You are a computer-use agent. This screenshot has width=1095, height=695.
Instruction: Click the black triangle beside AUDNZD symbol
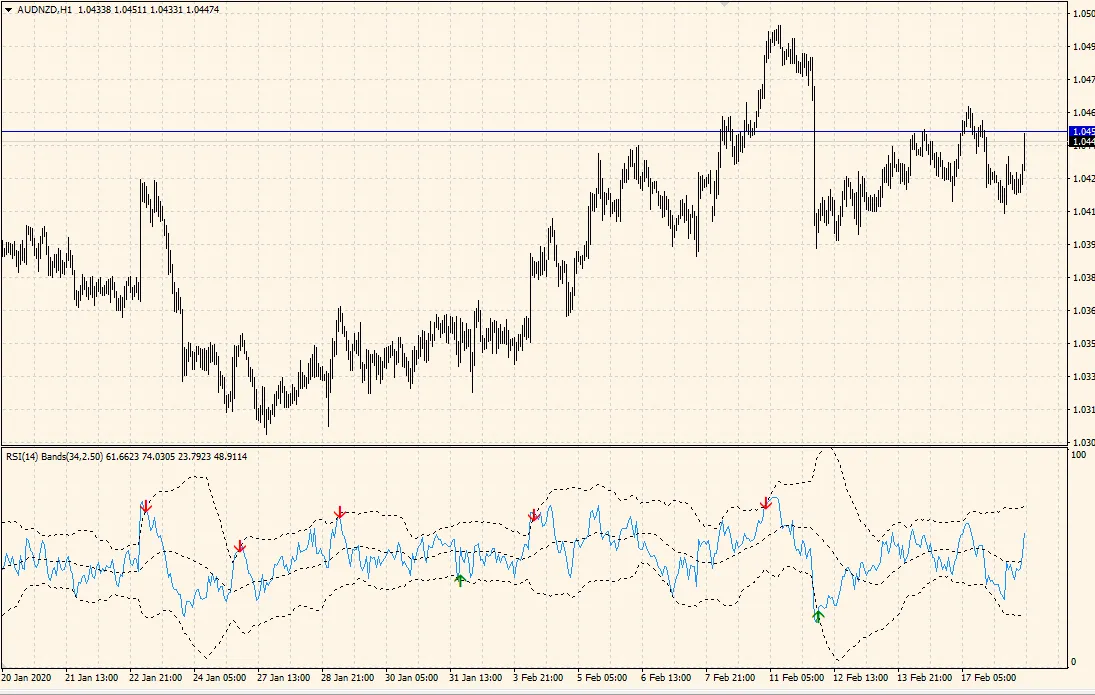click(x=8, y=9)
